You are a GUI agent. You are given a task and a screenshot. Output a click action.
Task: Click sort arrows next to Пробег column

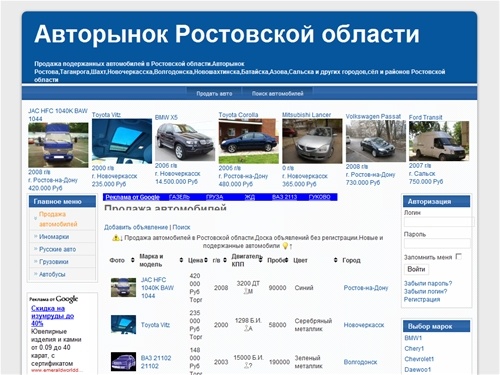286,260
